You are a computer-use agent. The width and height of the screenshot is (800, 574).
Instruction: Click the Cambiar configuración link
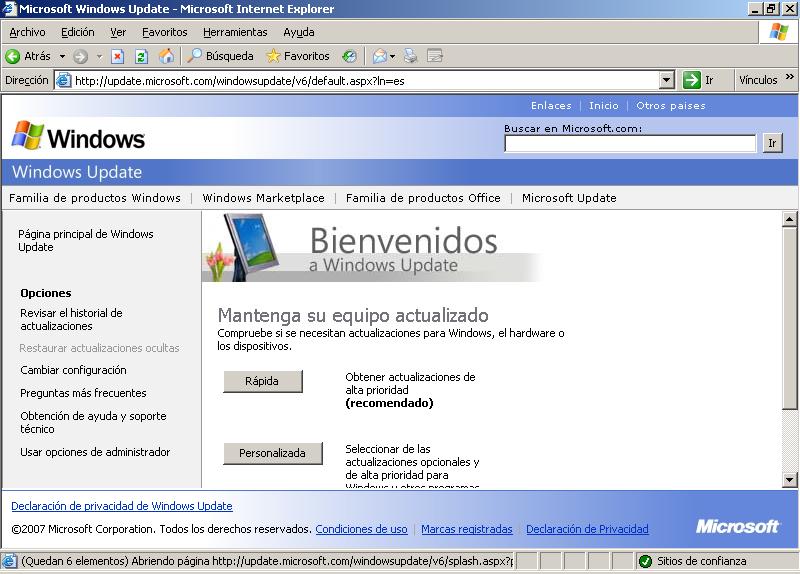click(x=73, y=370)
